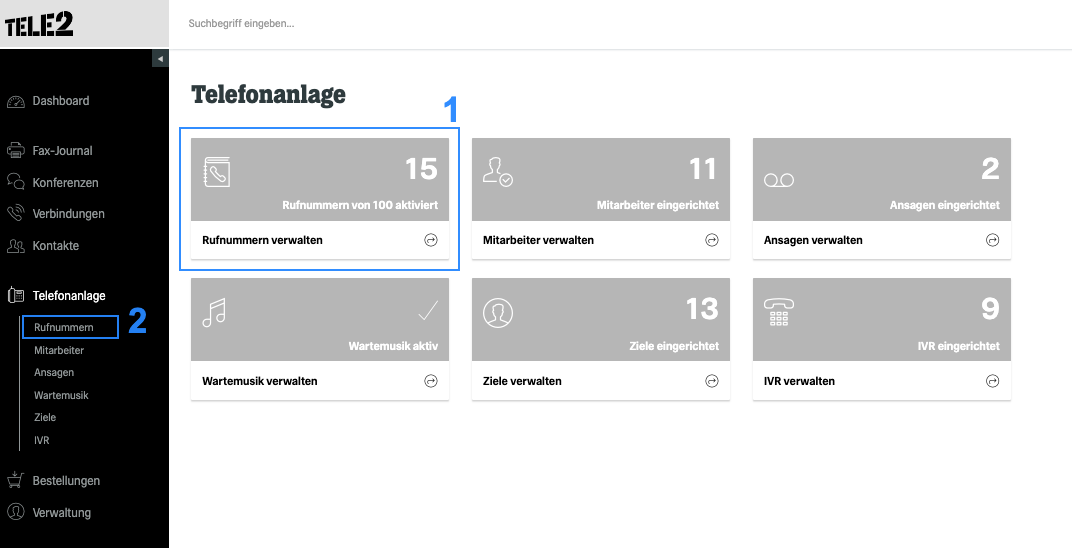Open the Konferenzen chat bubble icon
This screenshot has height=548, width=1072.
point(16,182)
